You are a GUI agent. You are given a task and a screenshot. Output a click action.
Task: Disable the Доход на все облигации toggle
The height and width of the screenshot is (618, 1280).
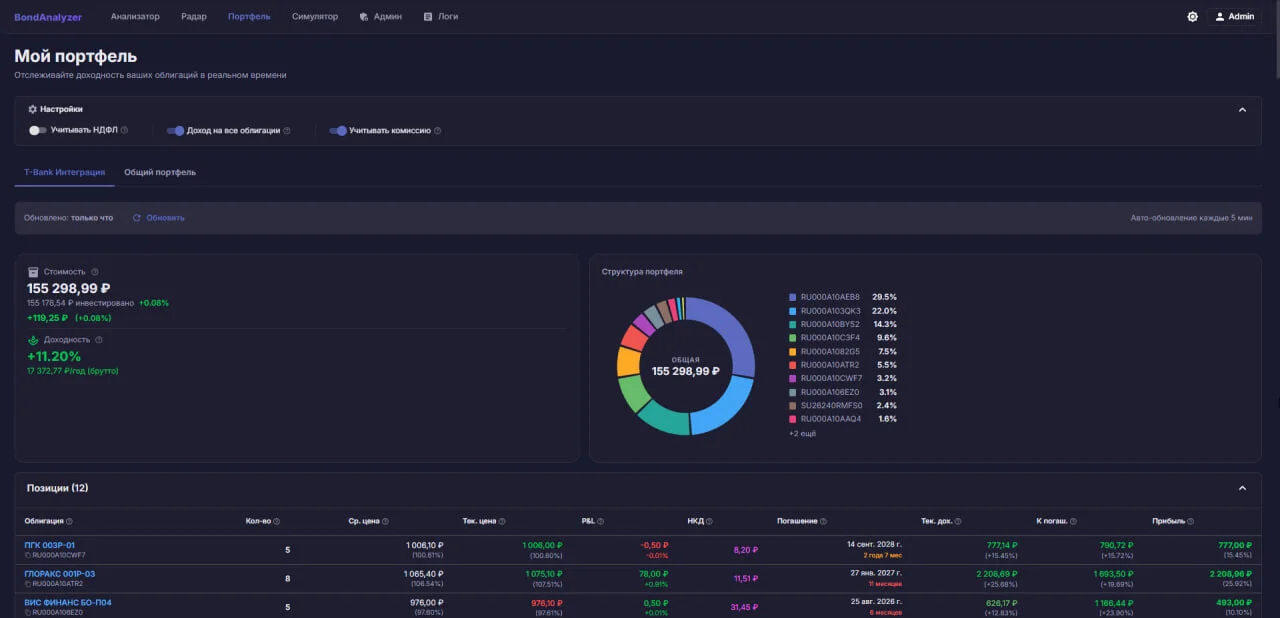[175, 130]
